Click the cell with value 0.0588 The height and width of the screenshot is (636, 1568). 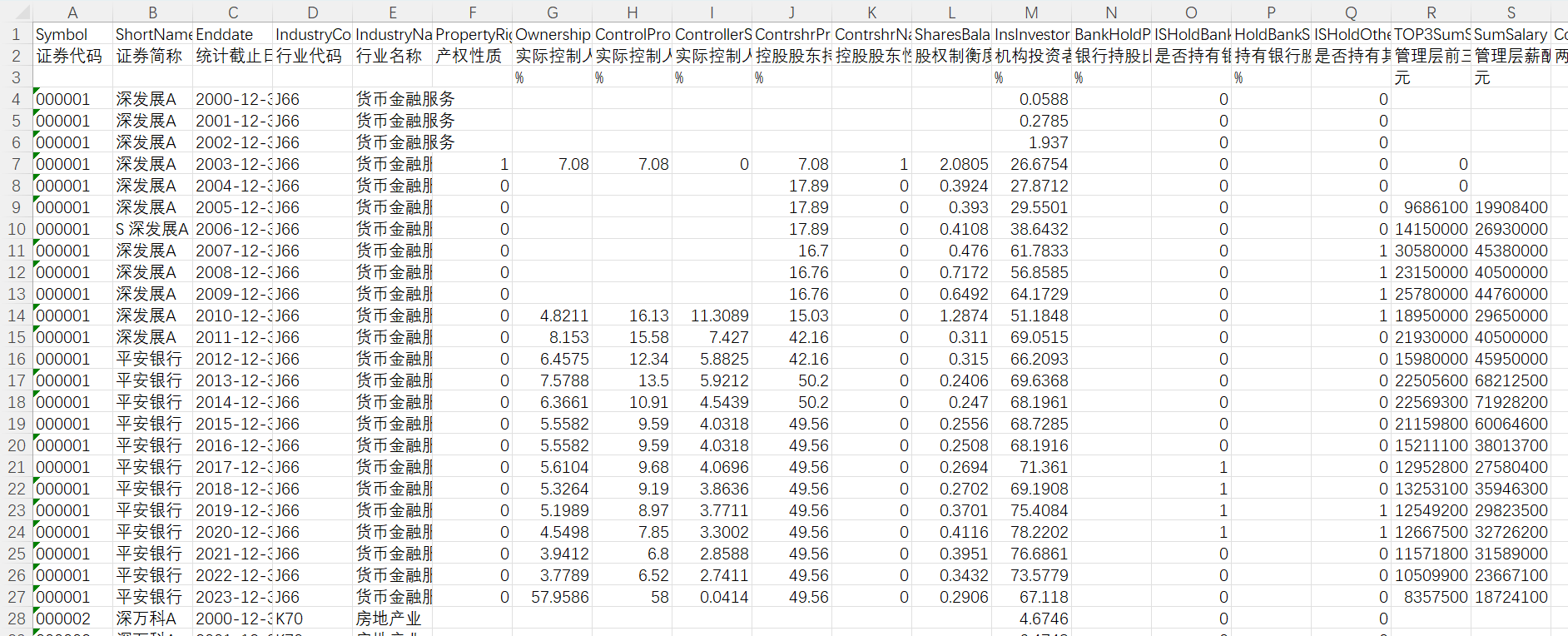[1031, 99]
